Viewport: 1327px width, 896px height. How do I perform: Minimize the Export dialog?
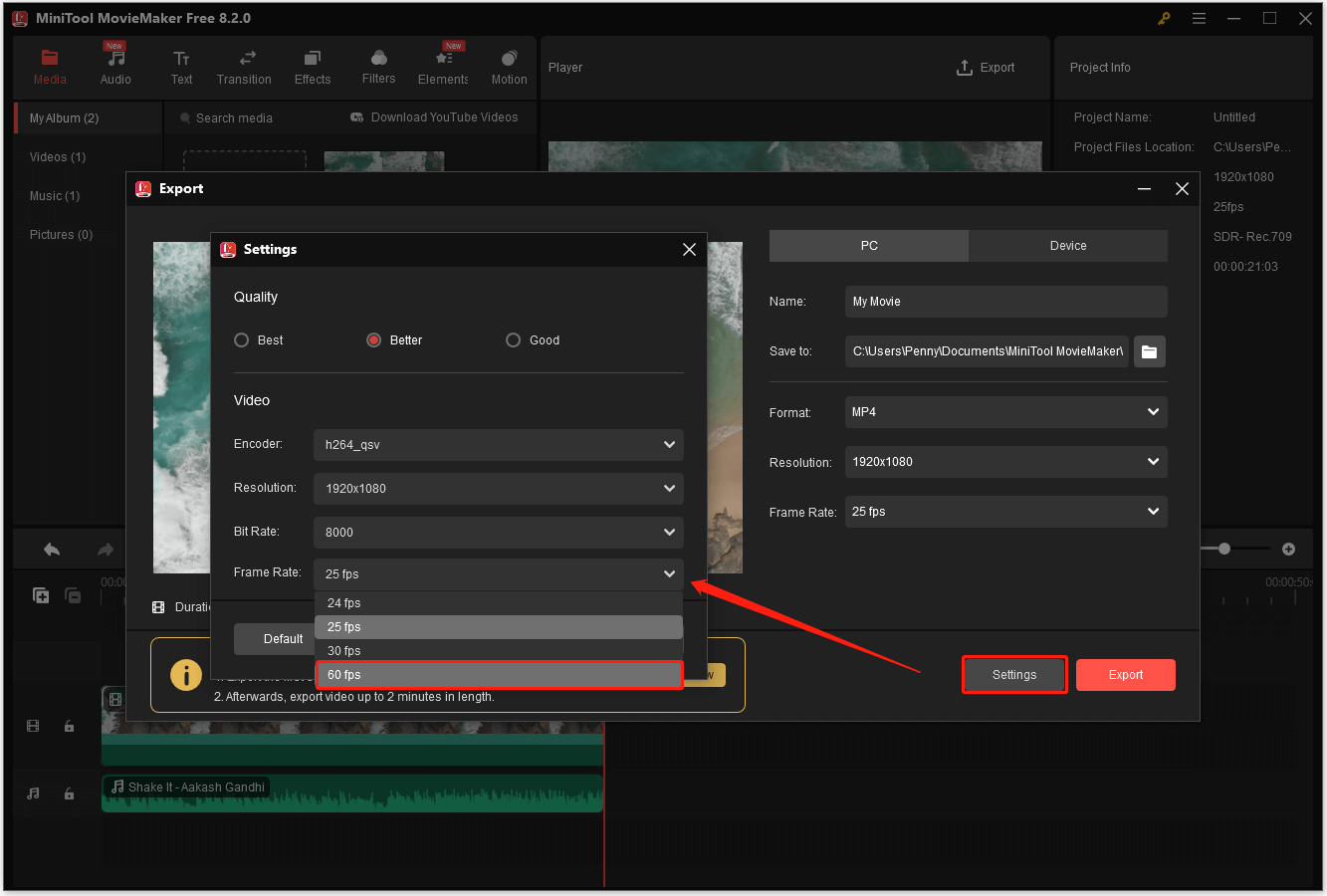coord(1145,189)
